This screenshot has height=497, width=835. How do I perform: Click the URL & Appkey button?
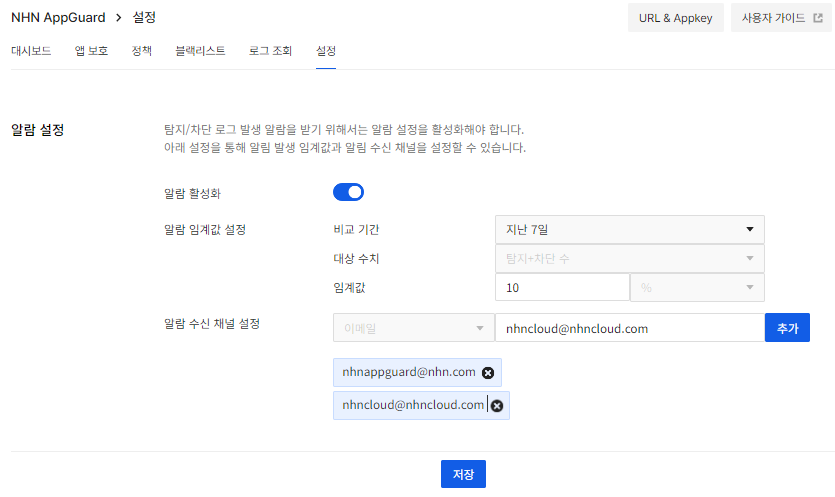click(x=675, y=18)
